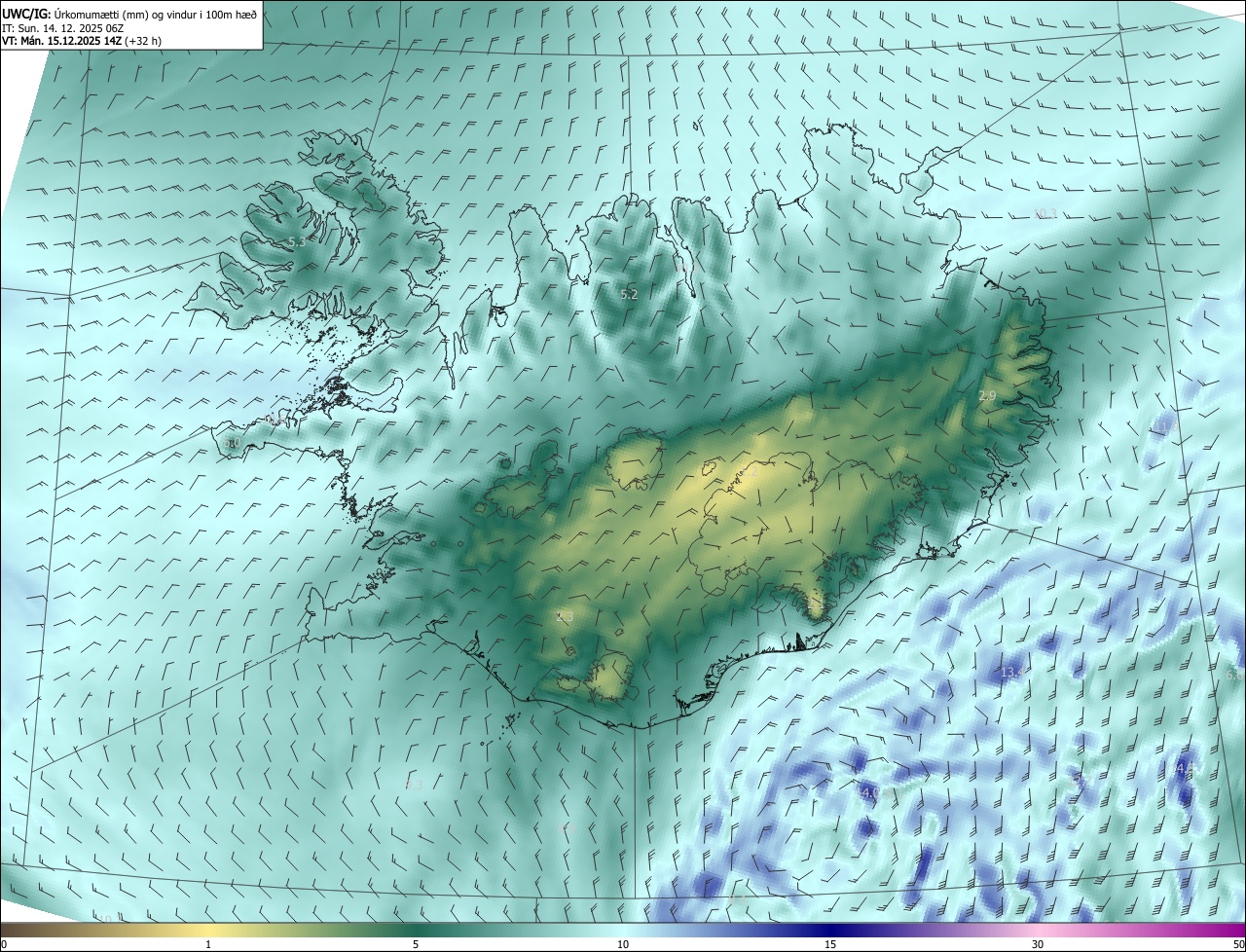Click the color scale label "10"
Image resolution: width=1246 pixels, height=952 pixels.
623,944
